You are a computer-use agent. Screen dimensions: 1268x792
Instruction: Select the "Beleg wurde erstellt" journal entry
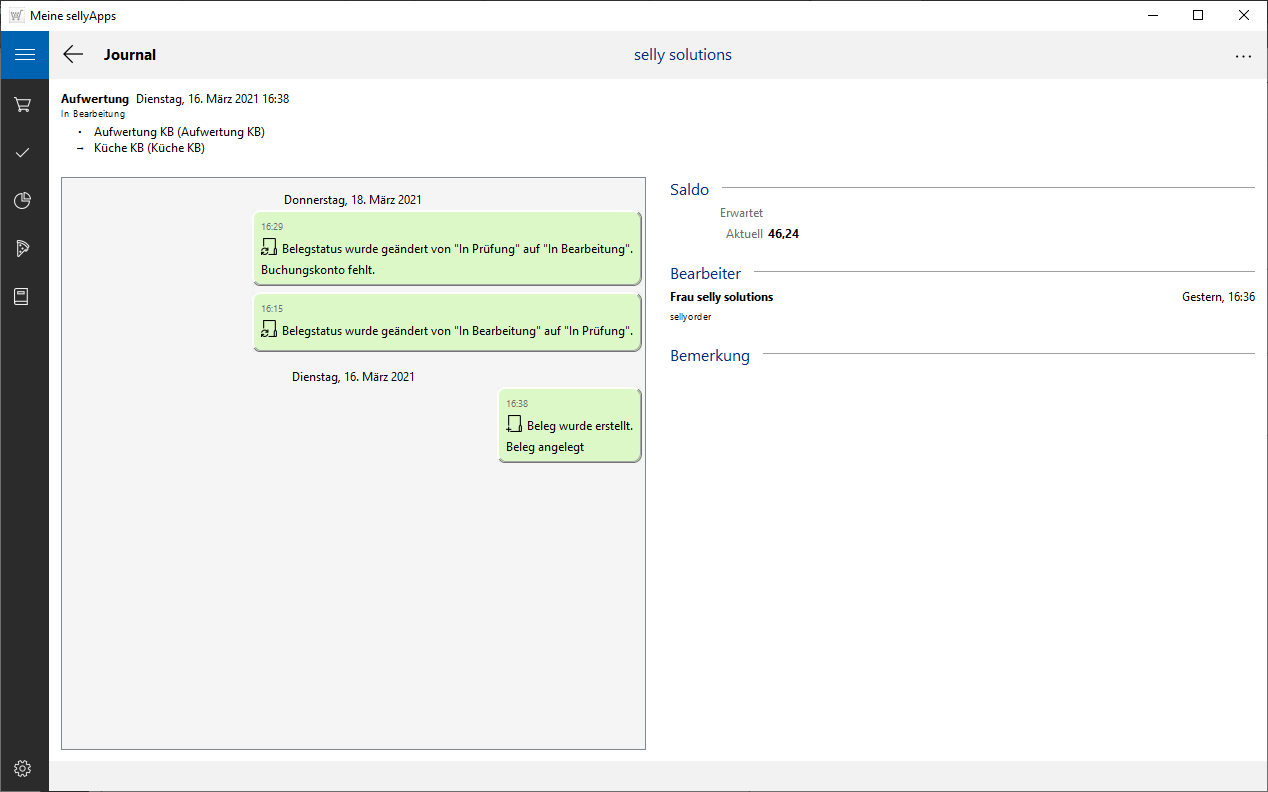point(569,426)
